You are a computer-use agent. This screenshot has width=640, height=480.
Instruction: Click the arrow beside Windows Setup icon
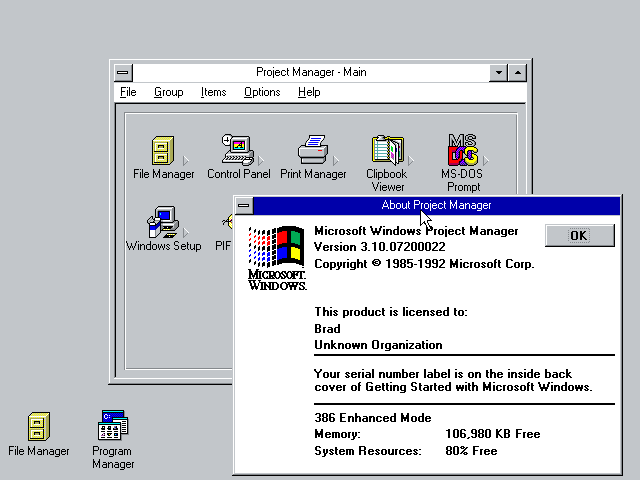[x=186, y=233]
